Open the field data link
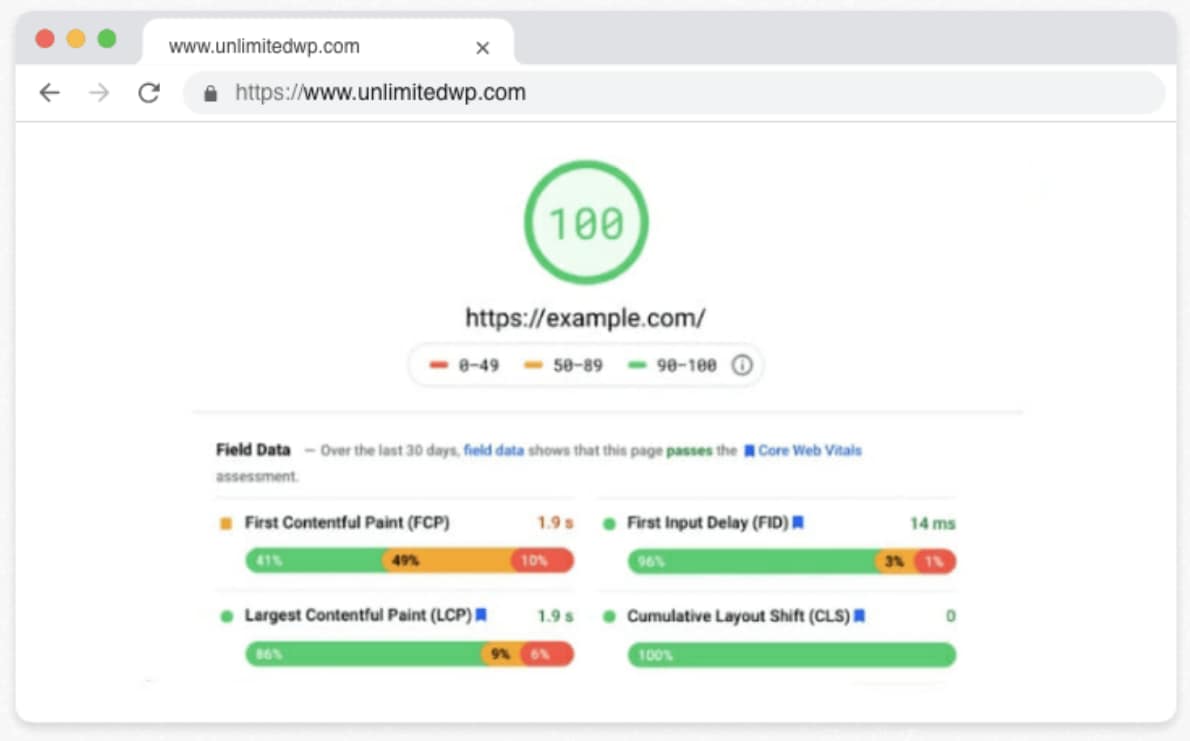Image resolution: width=1190 pixels, height=741 pixels. [x=493, y=450]
